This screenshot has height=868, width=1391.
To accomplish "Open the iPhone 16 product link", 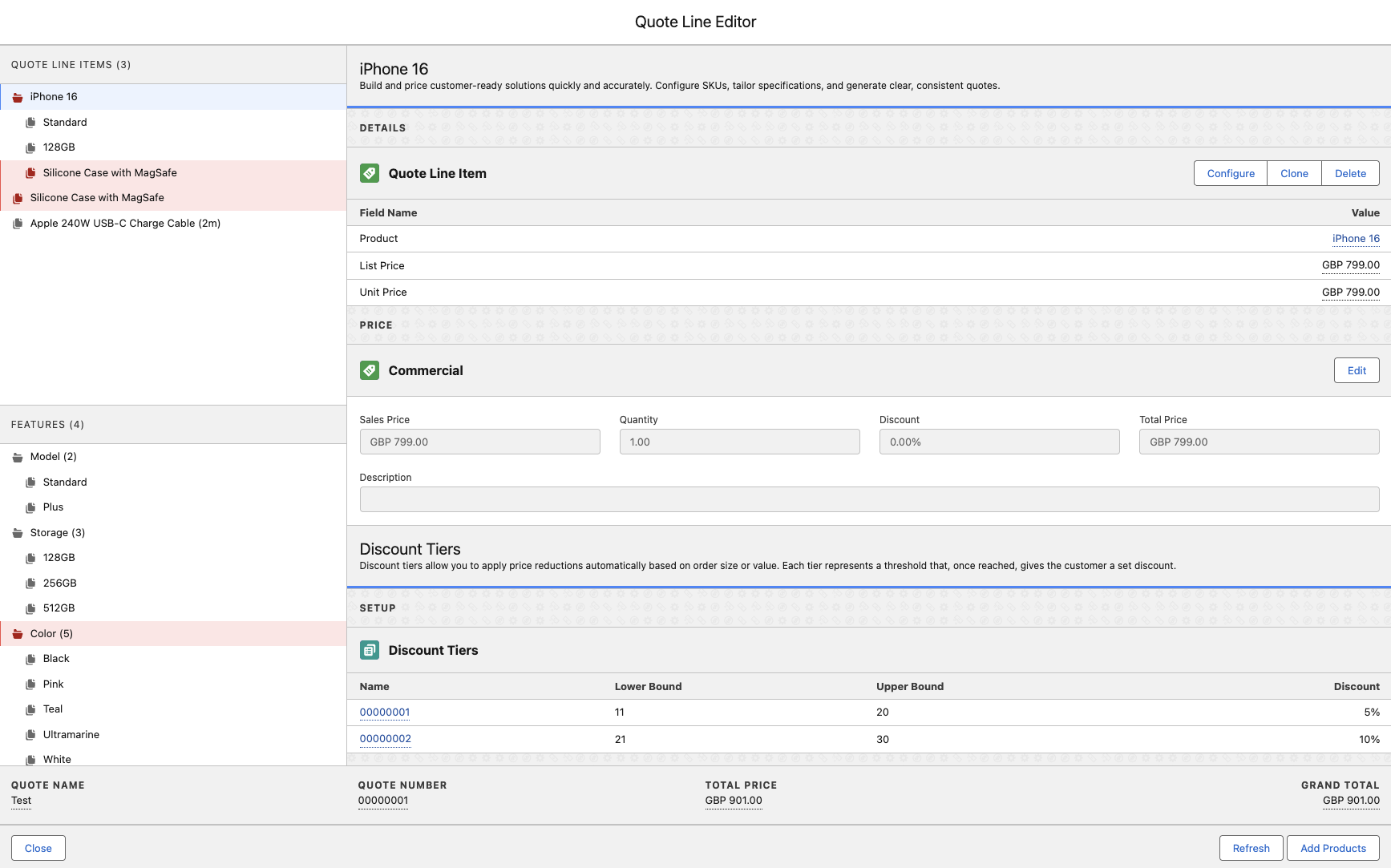I will coord(1356,239).
